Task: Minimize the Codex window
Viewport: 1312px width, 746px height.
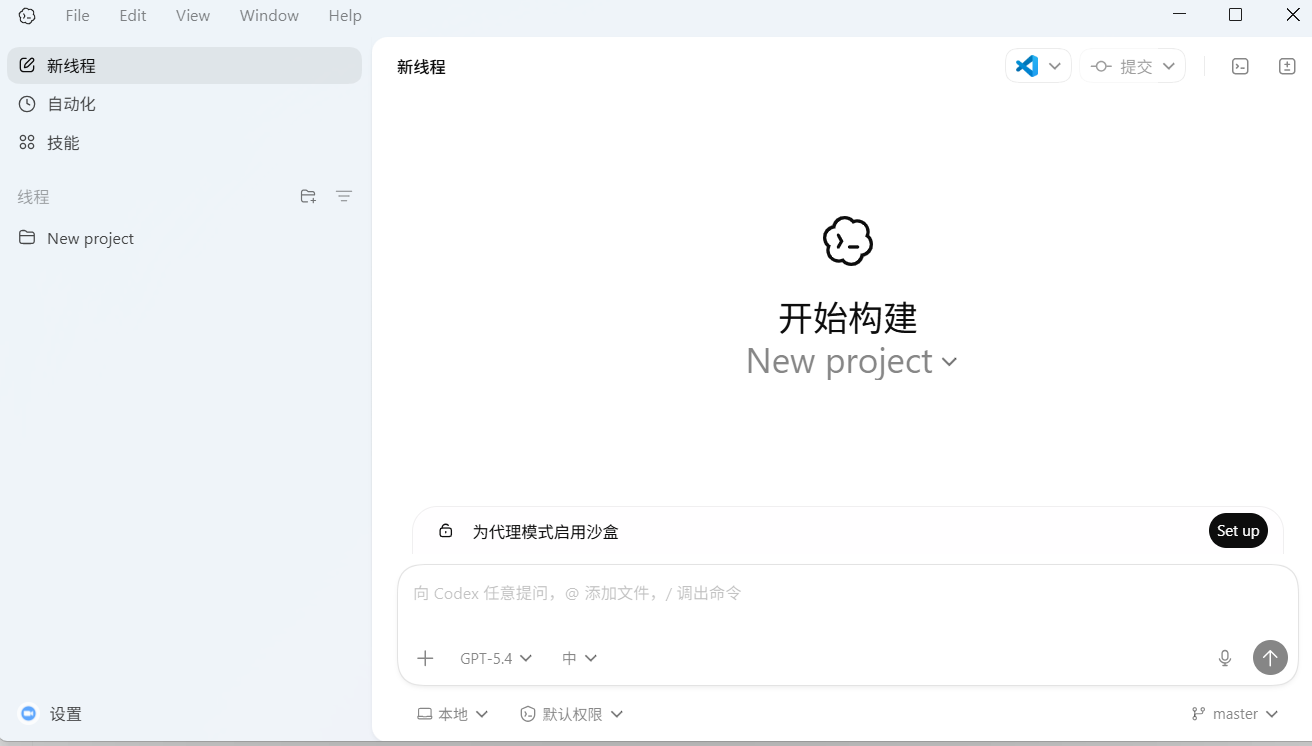Action: 1179,15
